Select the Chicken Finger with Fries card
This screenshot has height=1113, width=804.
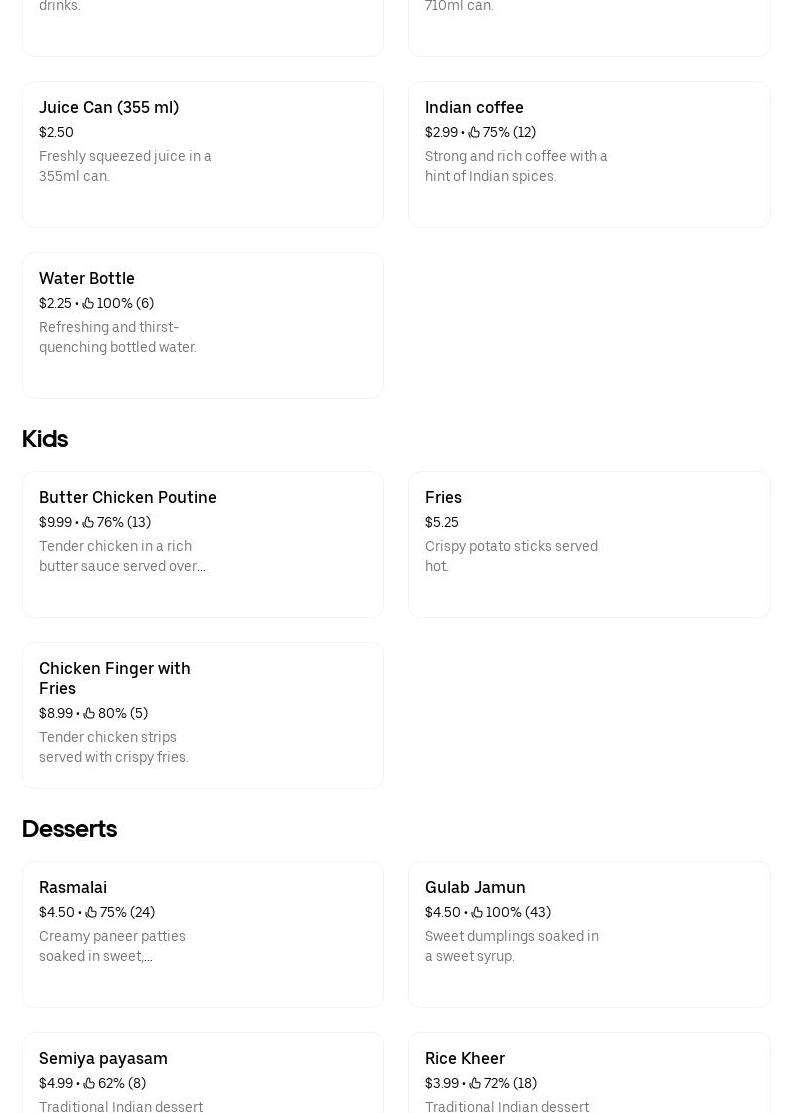202,715
